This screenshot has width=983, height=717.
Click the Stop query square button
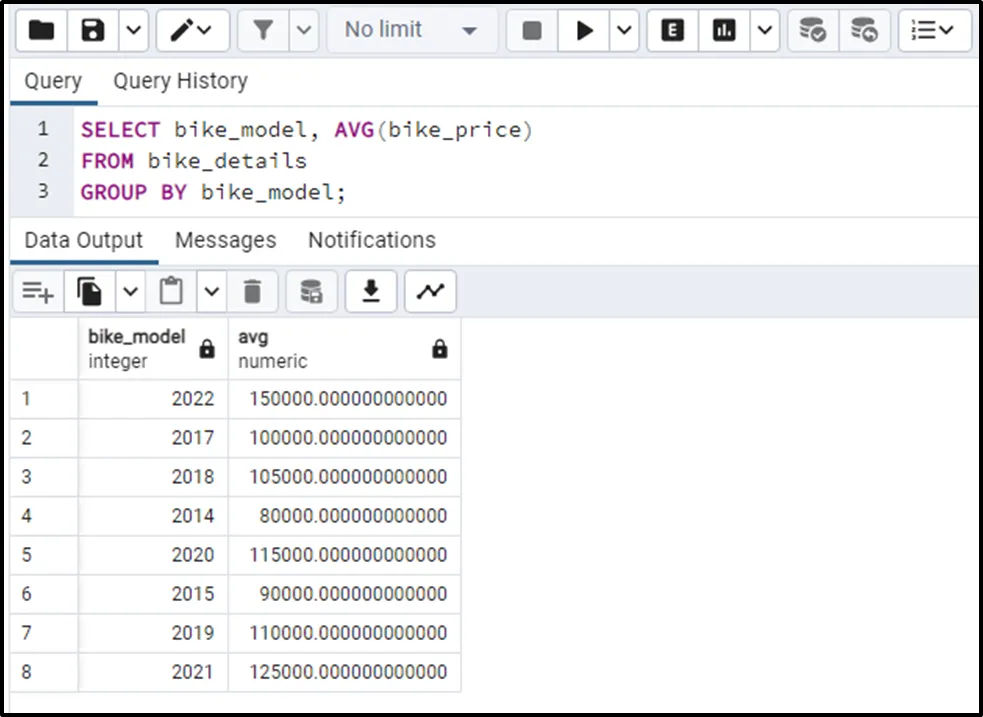pyautogui.click(x=532, y=31)
